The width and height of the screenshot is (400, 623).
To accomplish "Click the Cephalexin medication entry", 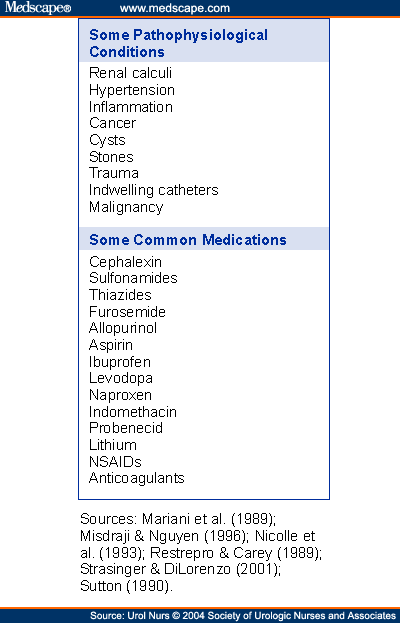I will click(125, 262).
